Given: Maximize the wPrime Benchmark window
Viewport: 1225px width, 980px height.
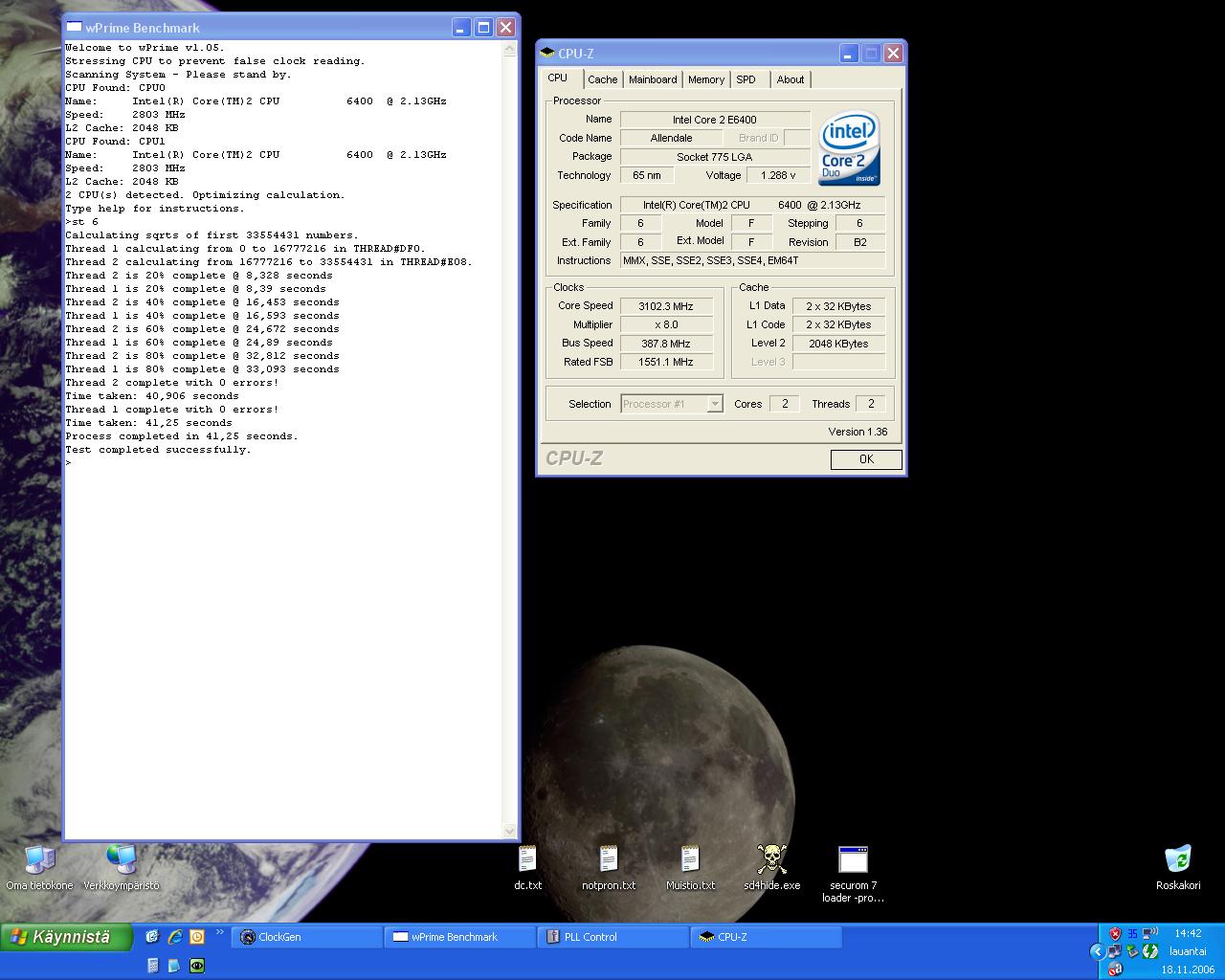Looking at the screenshot, I should pyautogui.click(x=483, y=28).
